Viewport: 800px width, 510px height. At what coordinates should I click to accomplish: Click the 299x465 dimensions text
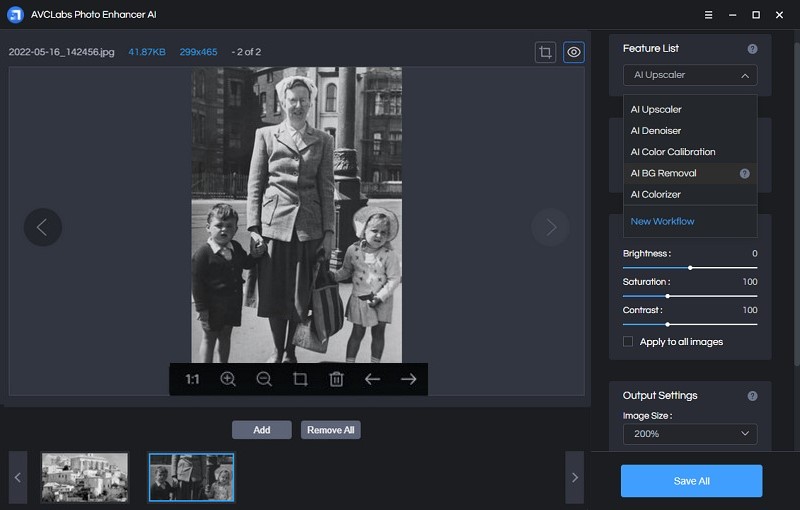(x=198, y=52)
